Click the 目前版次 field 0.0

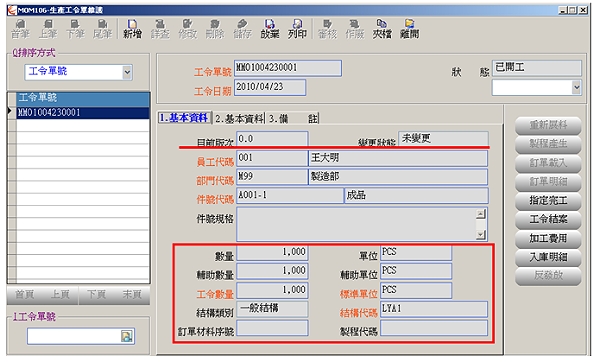272,139
